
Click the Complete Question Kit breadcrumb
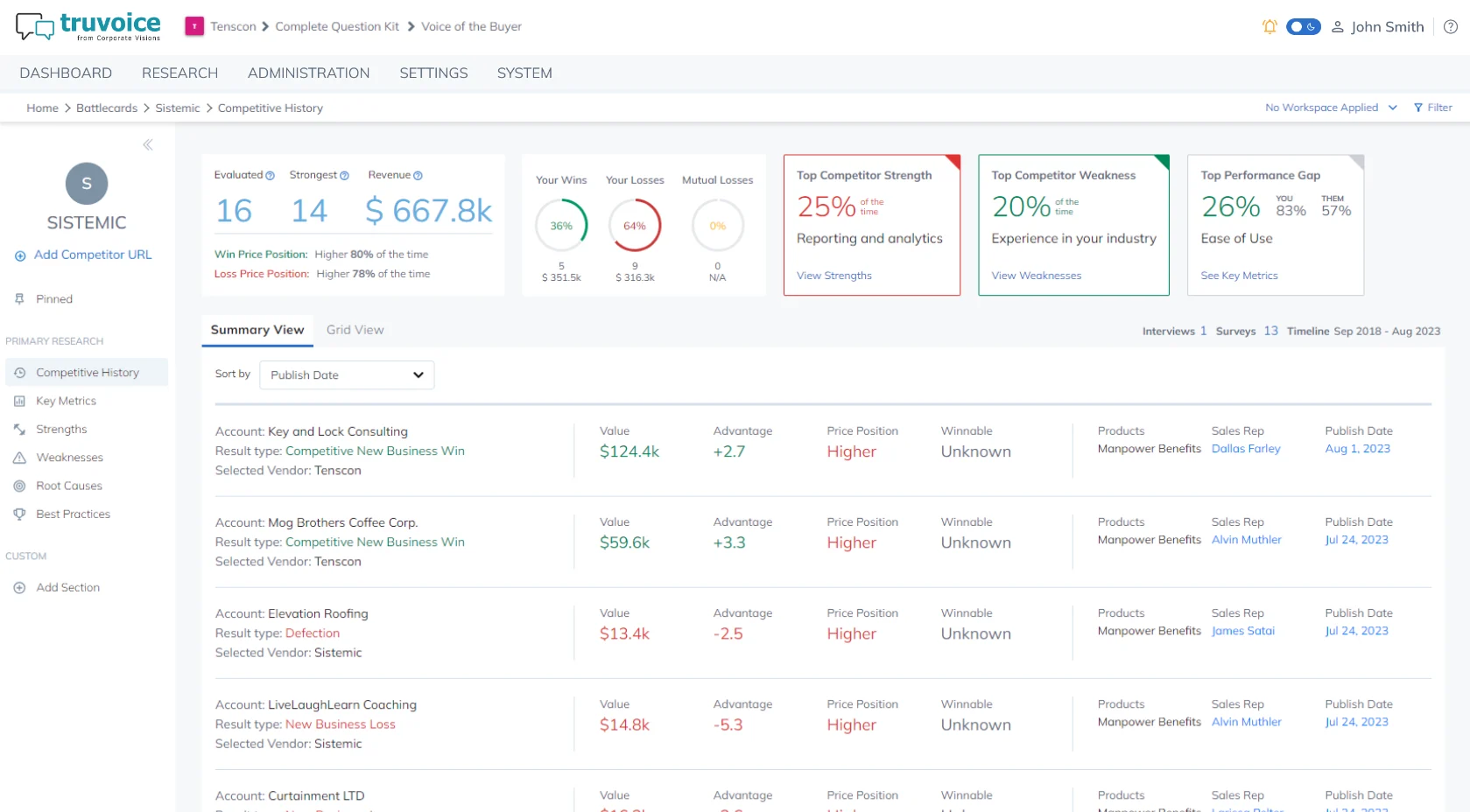pyautogui.click(x=337, y=27)
